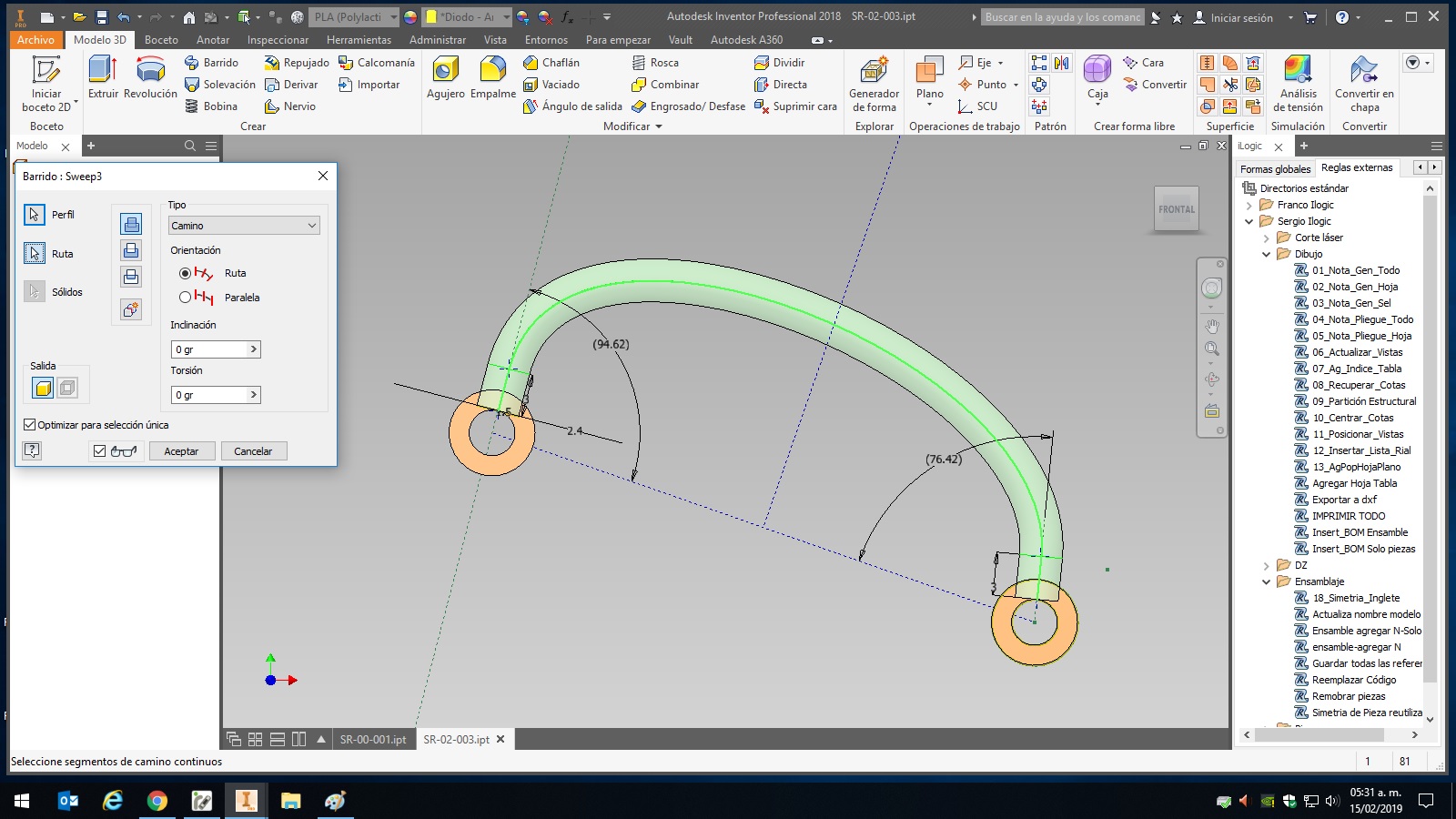Cancel the Sweep3 operation
The width and height of the screenshot is (1456, 819).
253,450
